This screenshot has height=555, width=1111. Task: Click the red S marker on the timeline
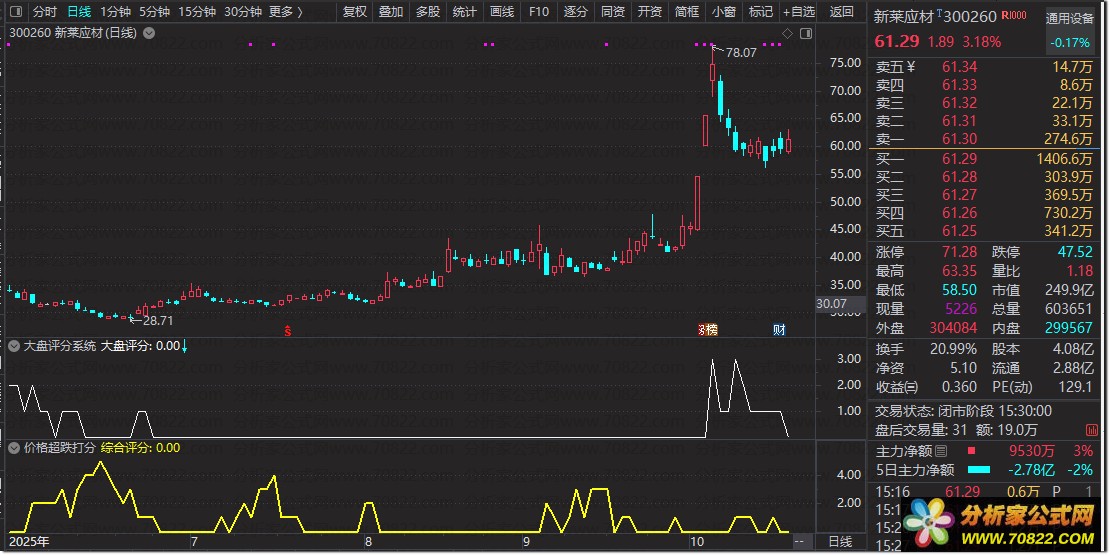288,330
